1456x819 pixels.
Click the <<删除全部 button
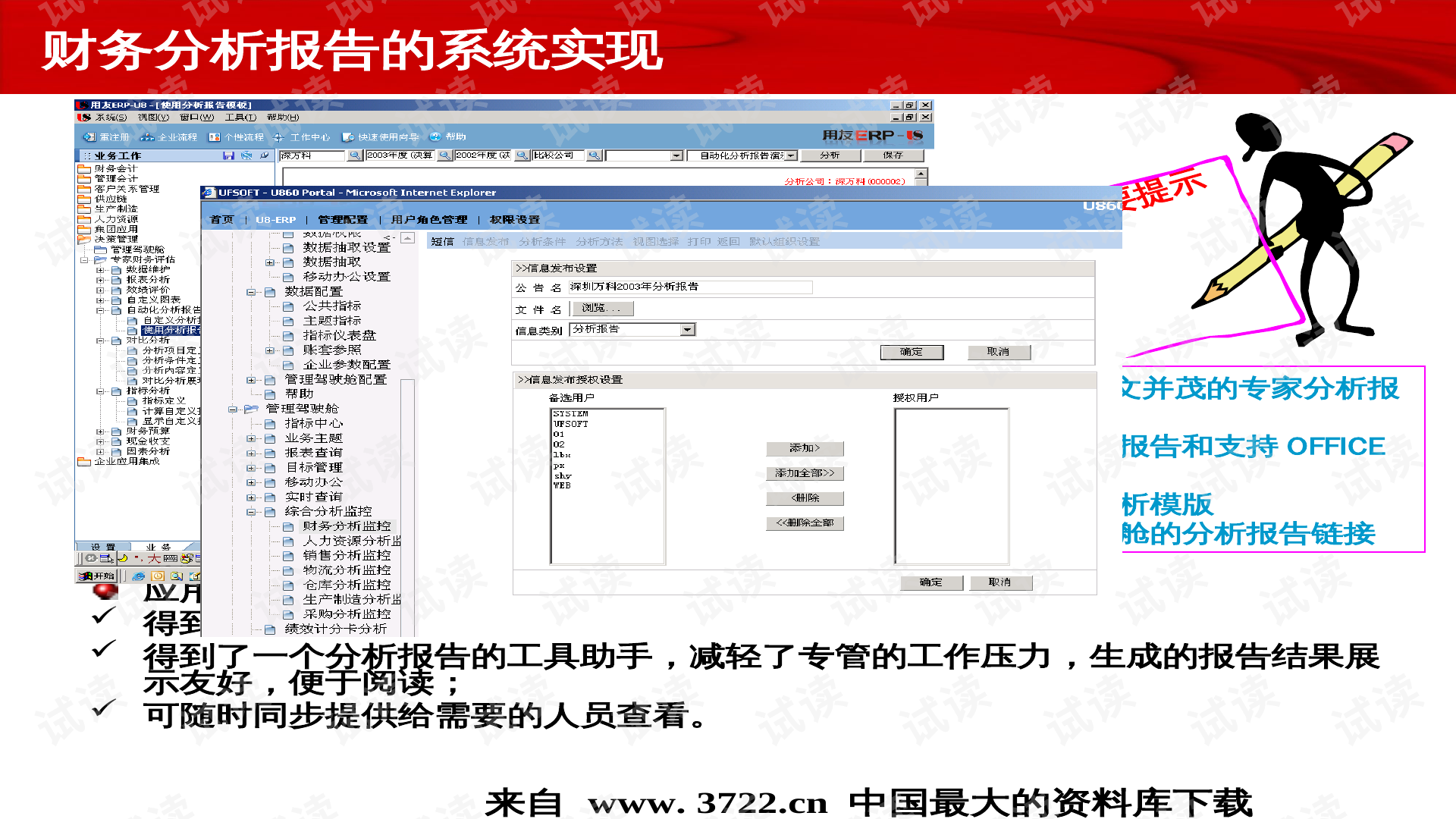pos(805,523)
